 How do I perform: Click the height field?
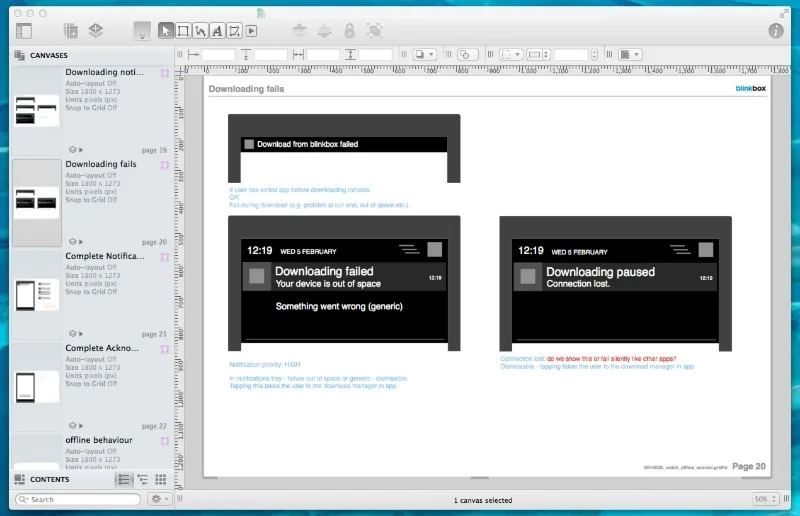[376, 55]
